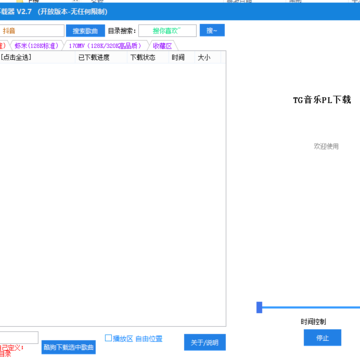Toggle the 播放区 自由位置 checkbox
The image size is (360, 360).
tap(108, 338)
